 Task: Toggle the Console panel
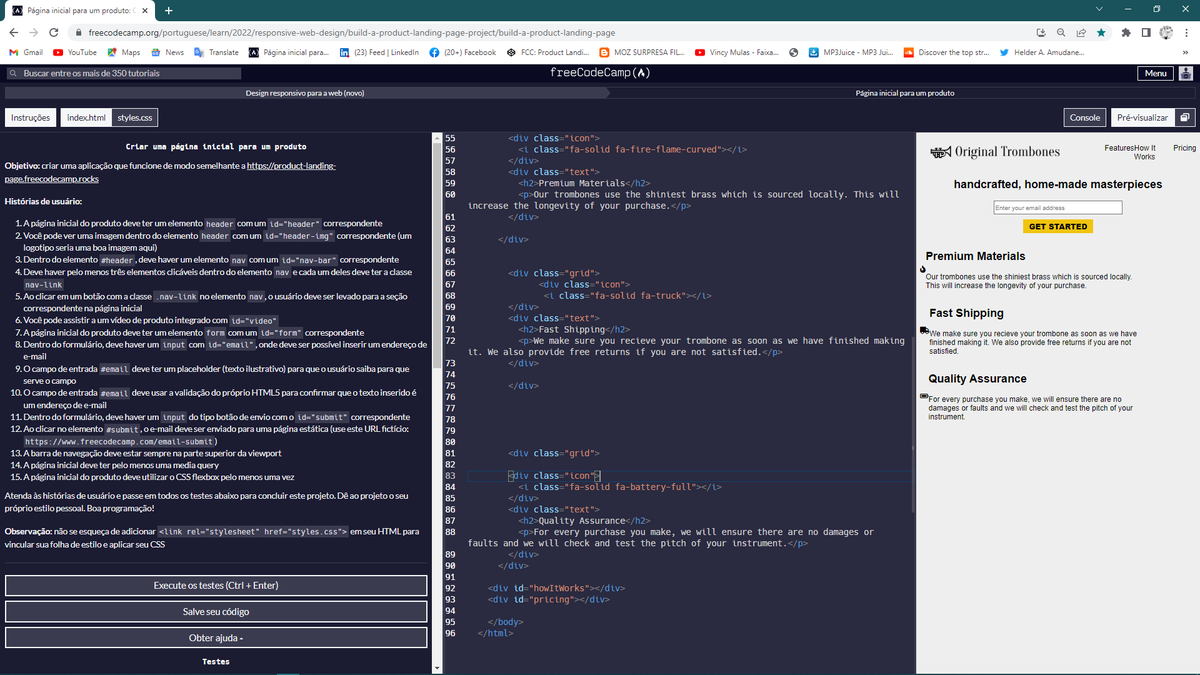[x=1085, y=117]
